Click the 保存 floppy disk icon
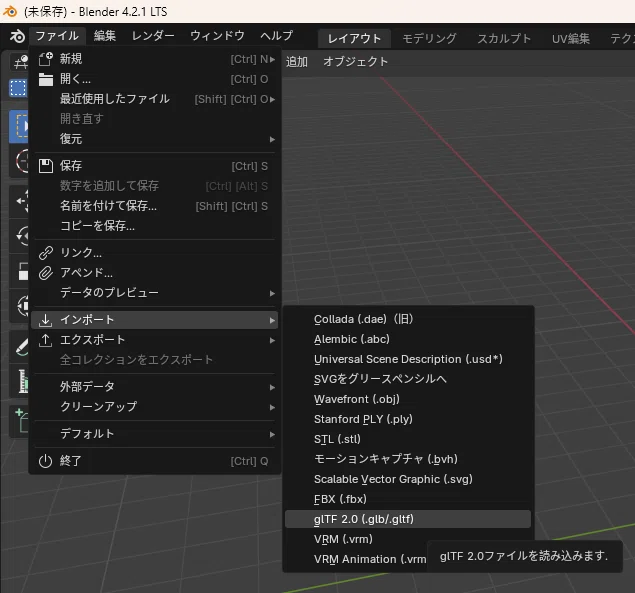635x593 pixels. 45,166
